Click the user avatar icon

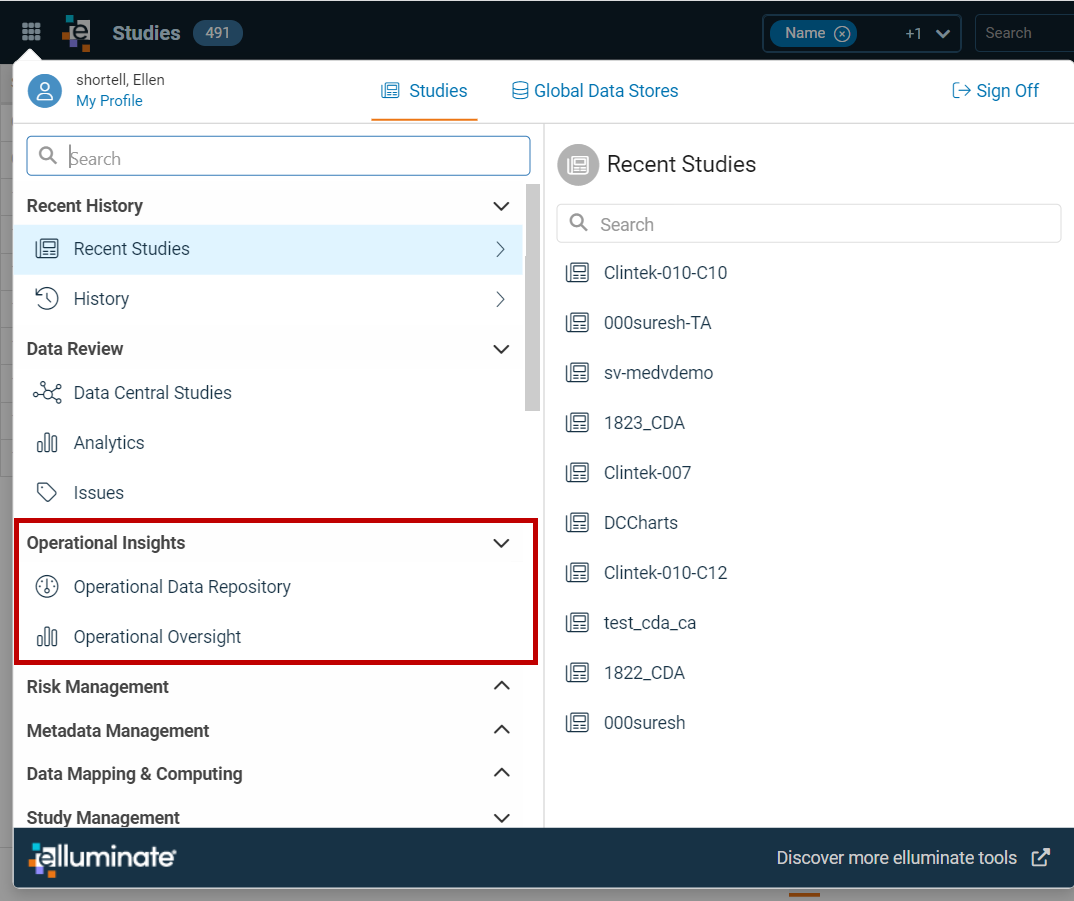pyautogui.click(x=45, y=91)
